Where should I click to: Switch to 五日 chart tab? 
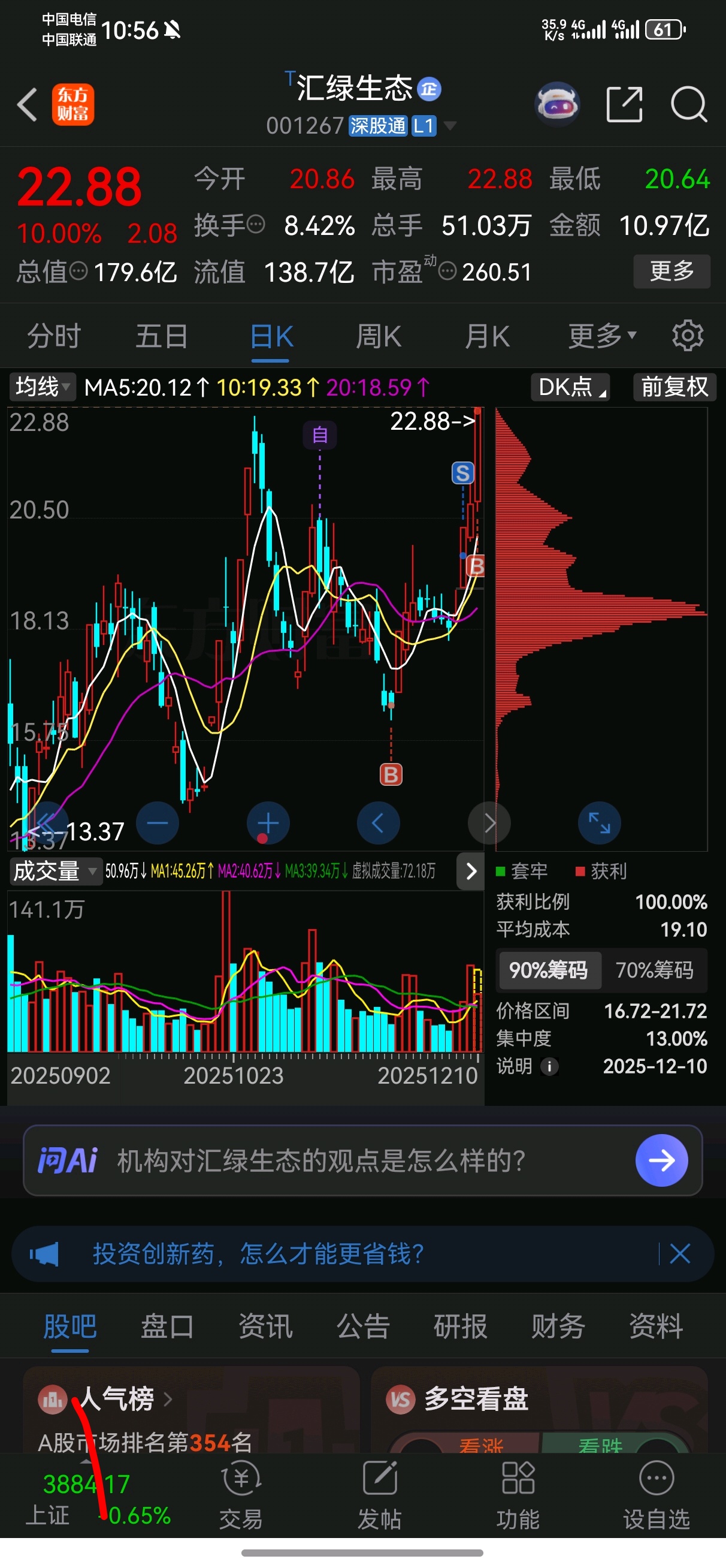161,336
